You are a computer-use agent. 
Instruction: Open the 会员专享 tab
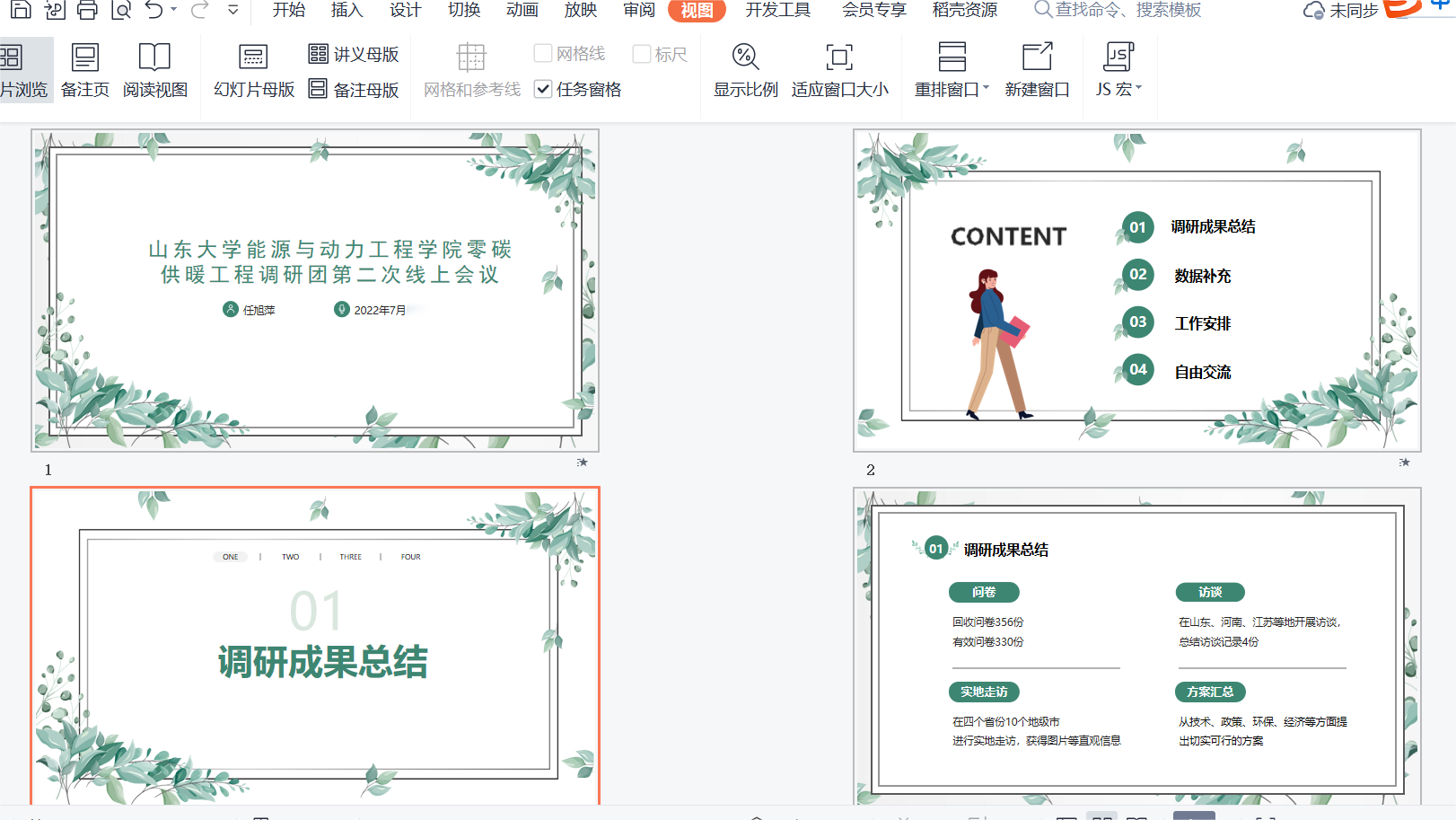click(873, 10)
